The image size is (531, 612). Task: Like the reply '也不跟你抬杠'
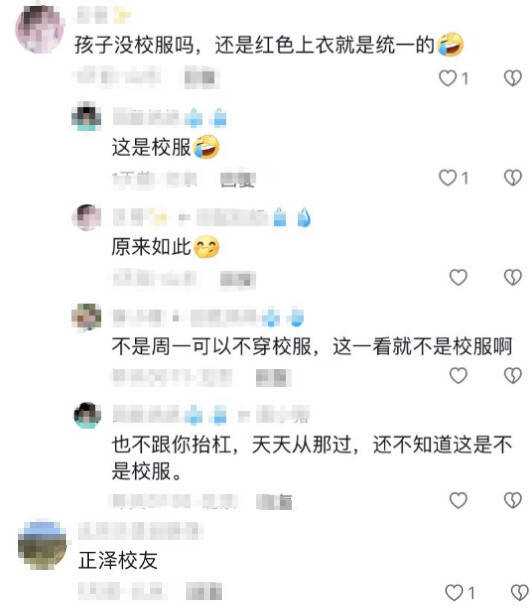458,500
